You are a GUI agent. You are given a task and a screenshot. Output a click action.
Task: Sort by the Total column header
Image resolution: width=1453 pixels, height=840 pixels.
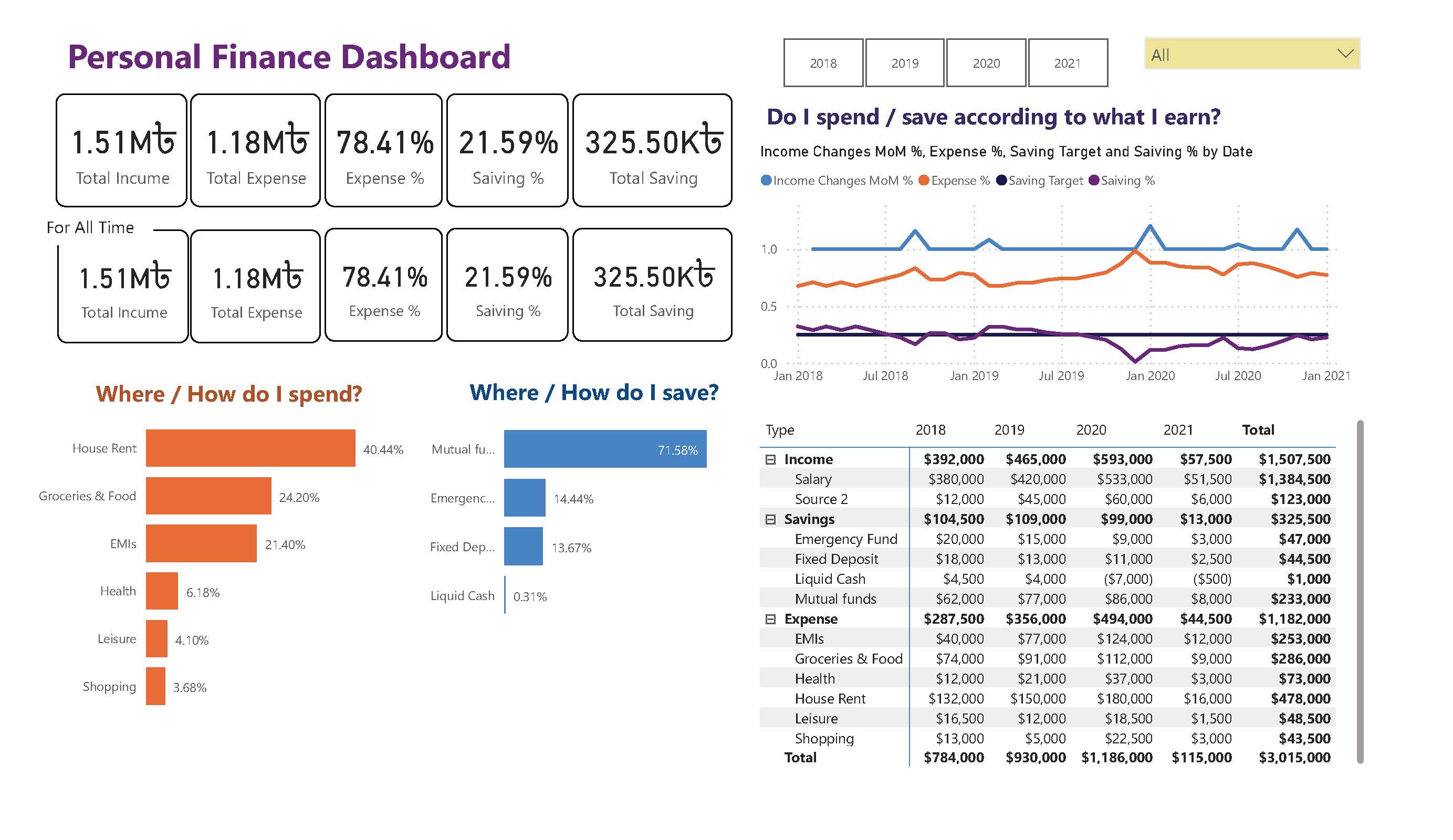[x=1258, y=429]
